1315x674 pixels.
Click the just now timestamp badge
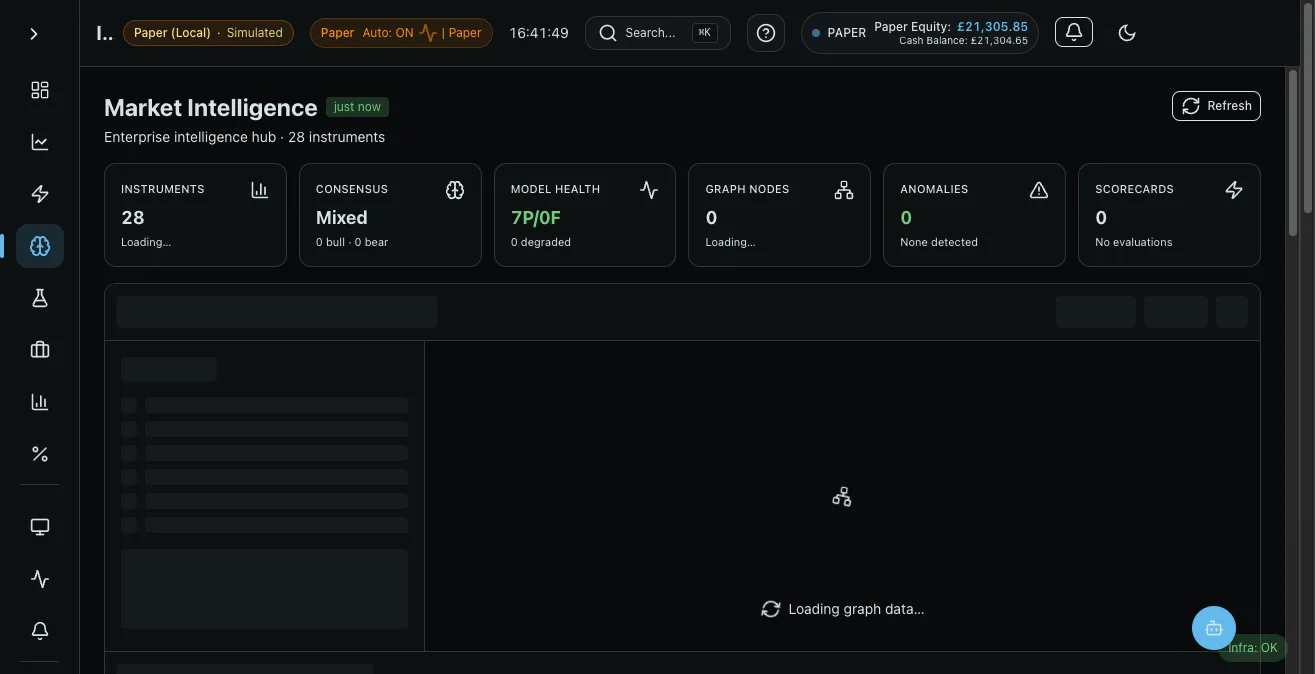pos(357,107)
